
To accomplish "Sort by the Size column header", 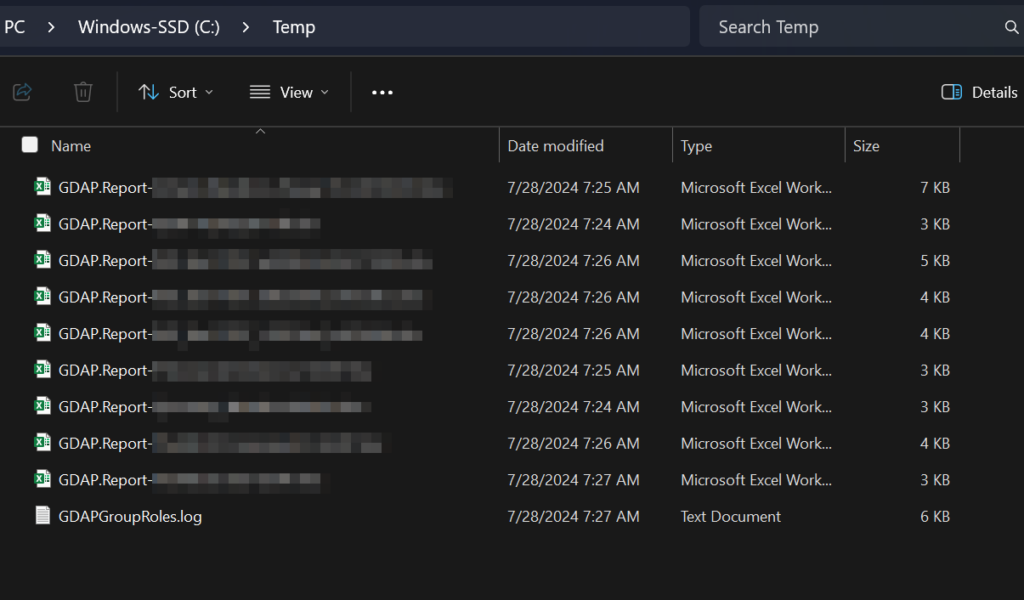I will click(x=866, y=146).
